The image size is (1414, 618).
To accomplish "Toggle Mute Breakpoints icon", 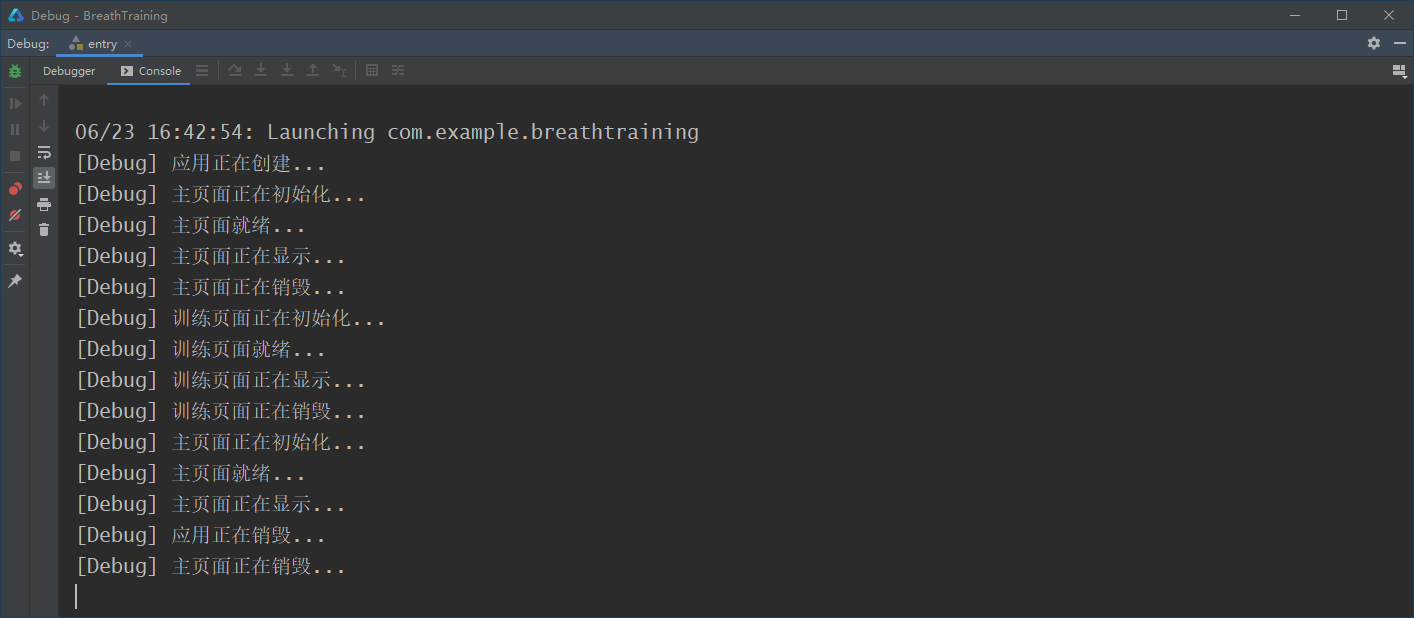I will (x=15, y=215).
